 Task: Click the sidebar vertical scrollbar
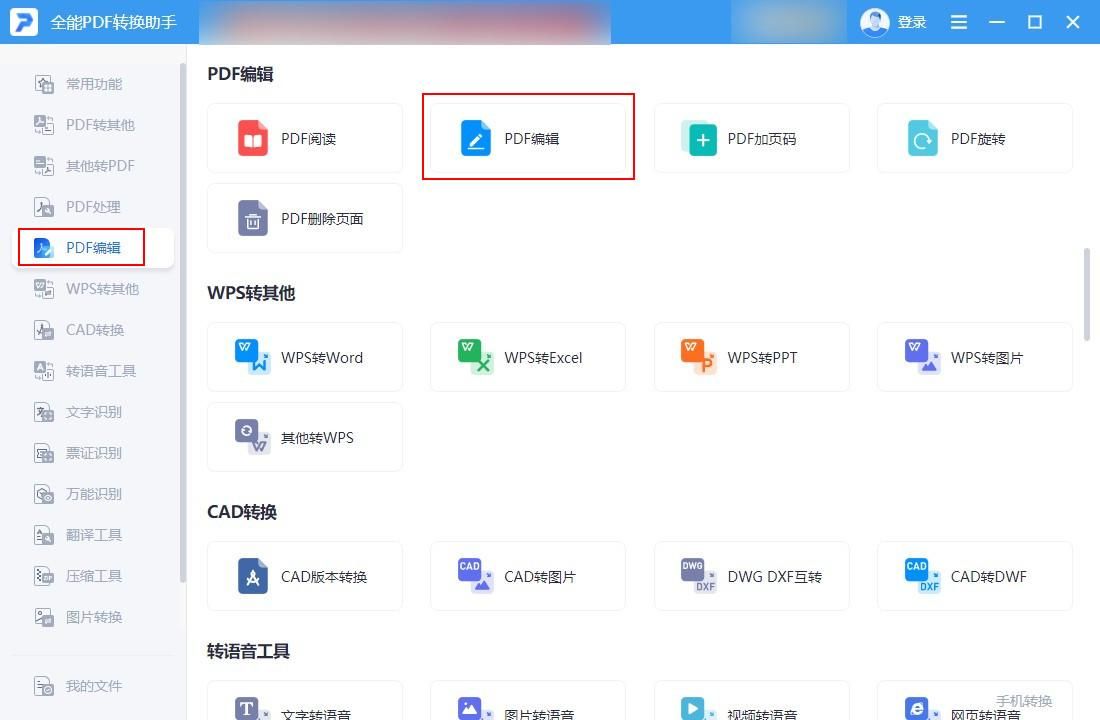pyautogui.click(x=183, y=323)
